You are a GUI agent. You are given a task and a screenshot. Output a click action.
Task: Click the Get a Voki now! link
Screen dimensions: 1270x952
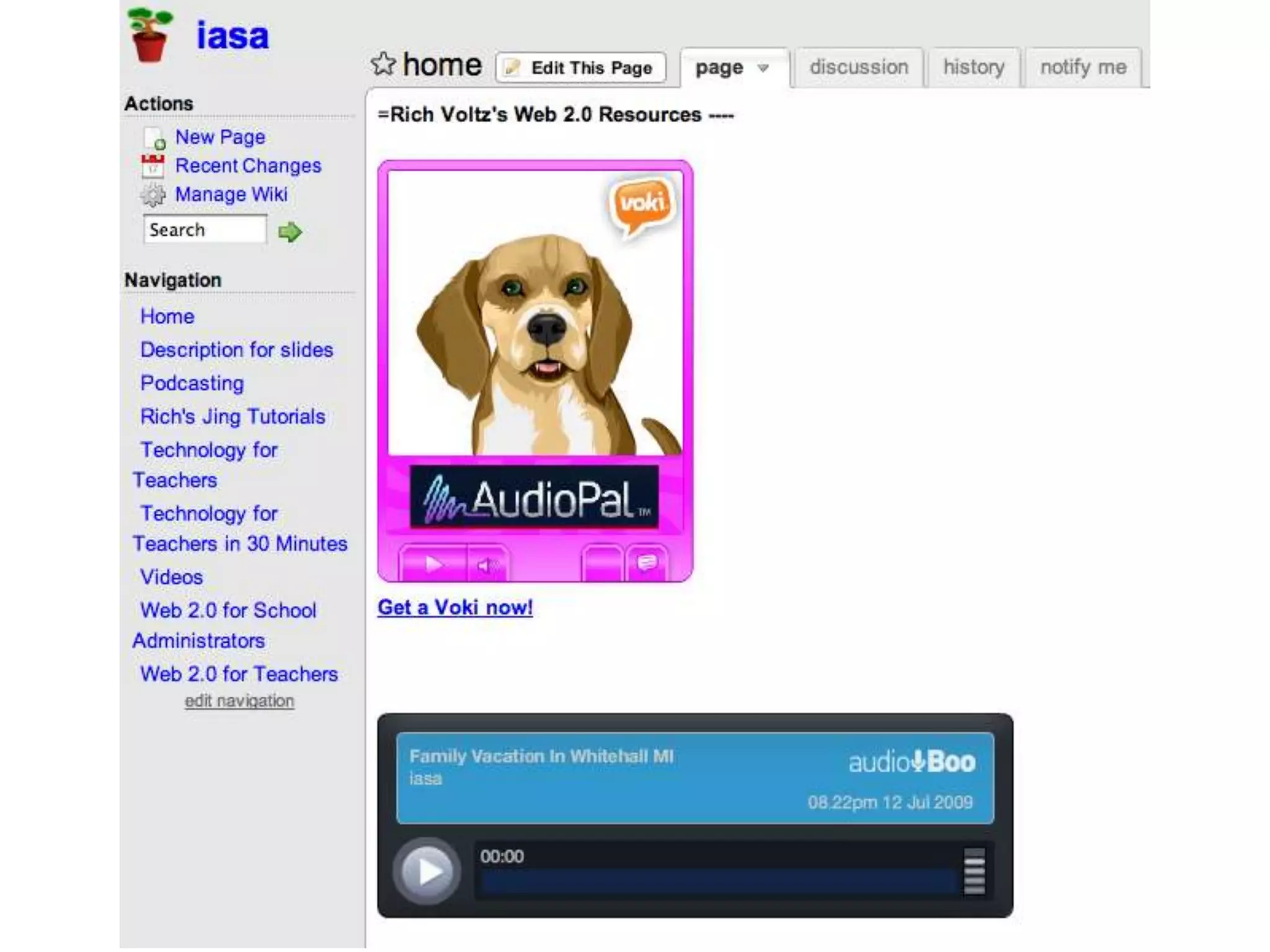point(455,607)
